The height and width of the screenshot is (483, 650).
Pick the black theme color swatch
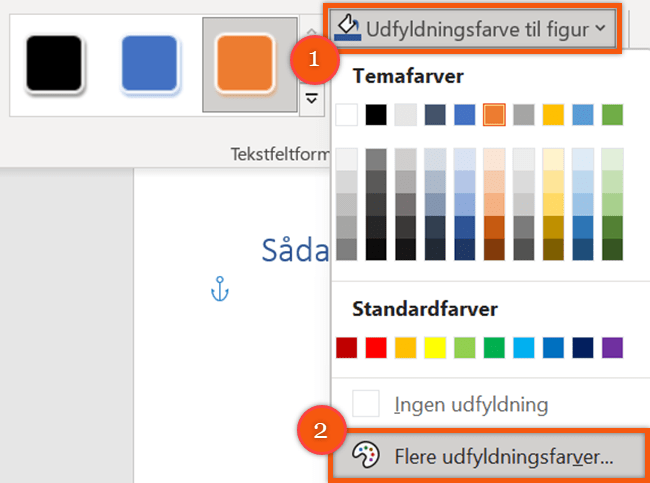[376, 115]
